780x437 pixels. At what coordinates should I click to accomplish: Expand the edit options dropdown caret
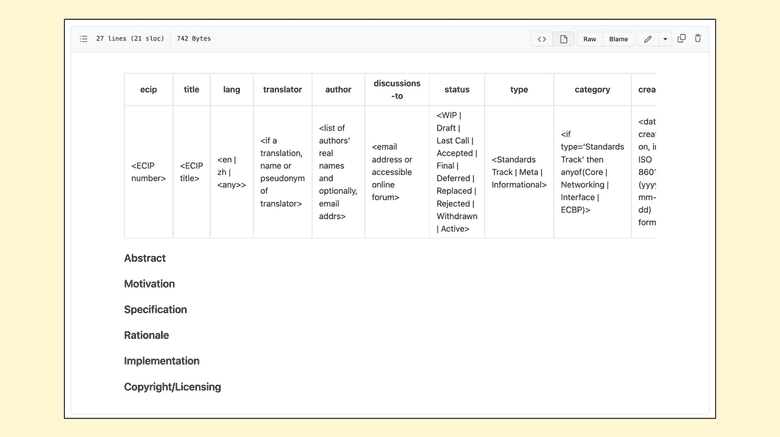coord(665,39)
